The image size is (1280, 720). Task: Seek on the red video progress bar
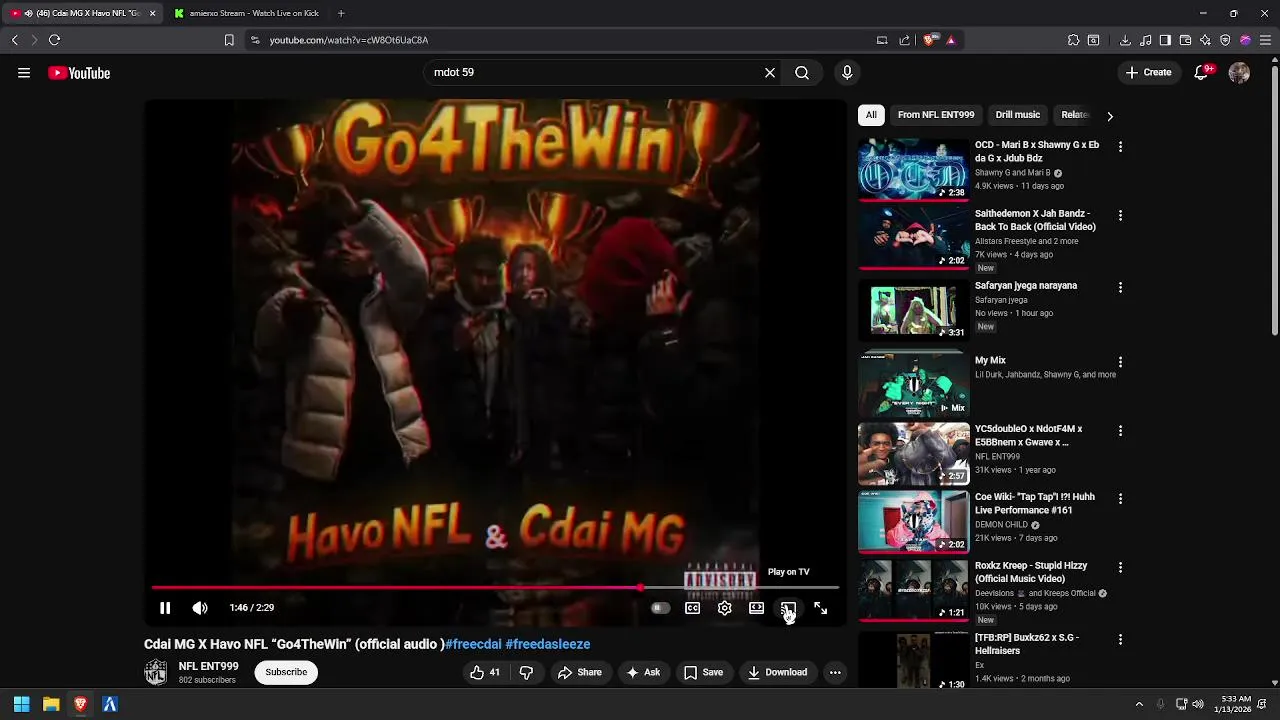coord(495,588)
